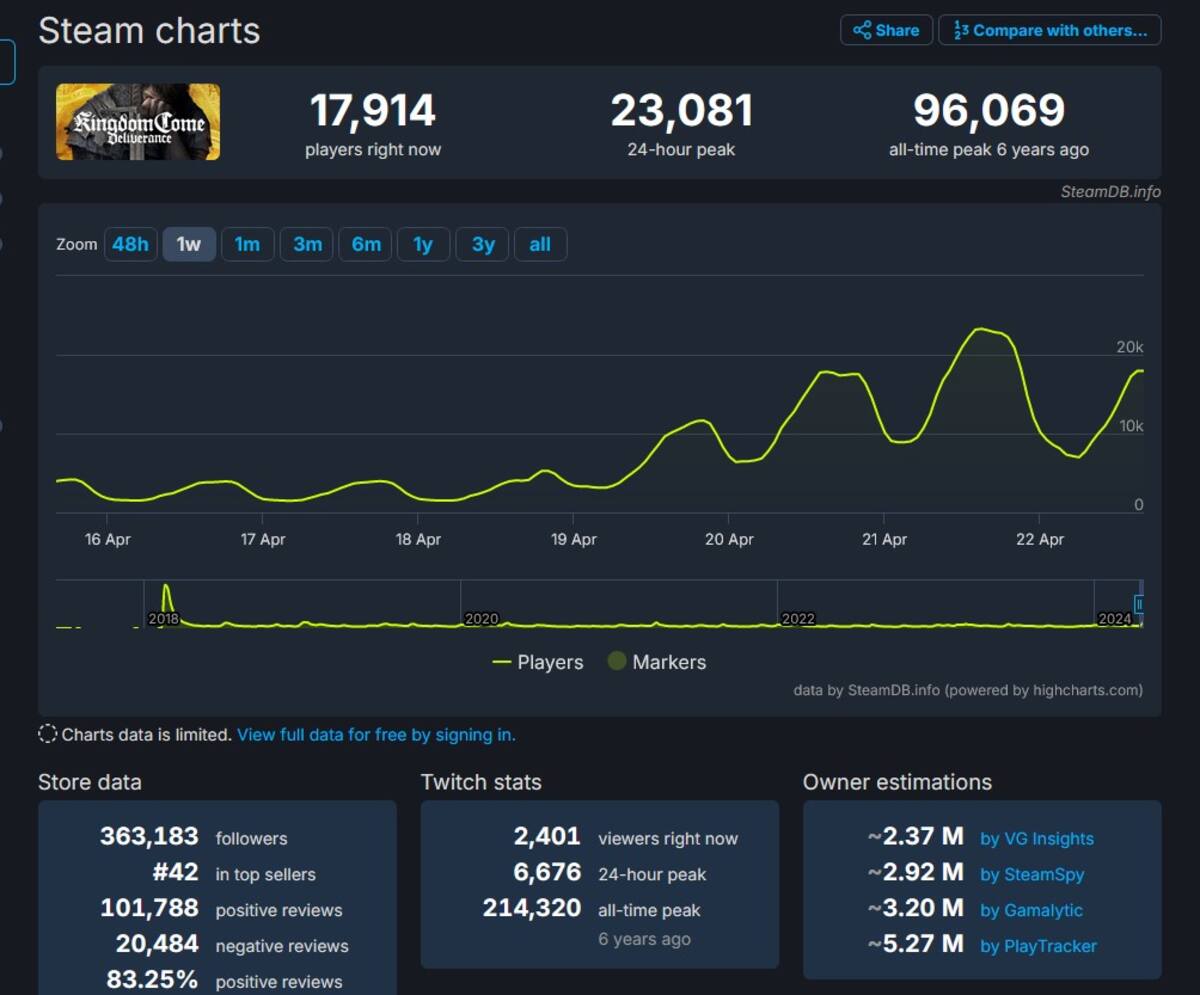Open VG Insights owner estimate link
1200x995 pixels.
pos(1037,839)
